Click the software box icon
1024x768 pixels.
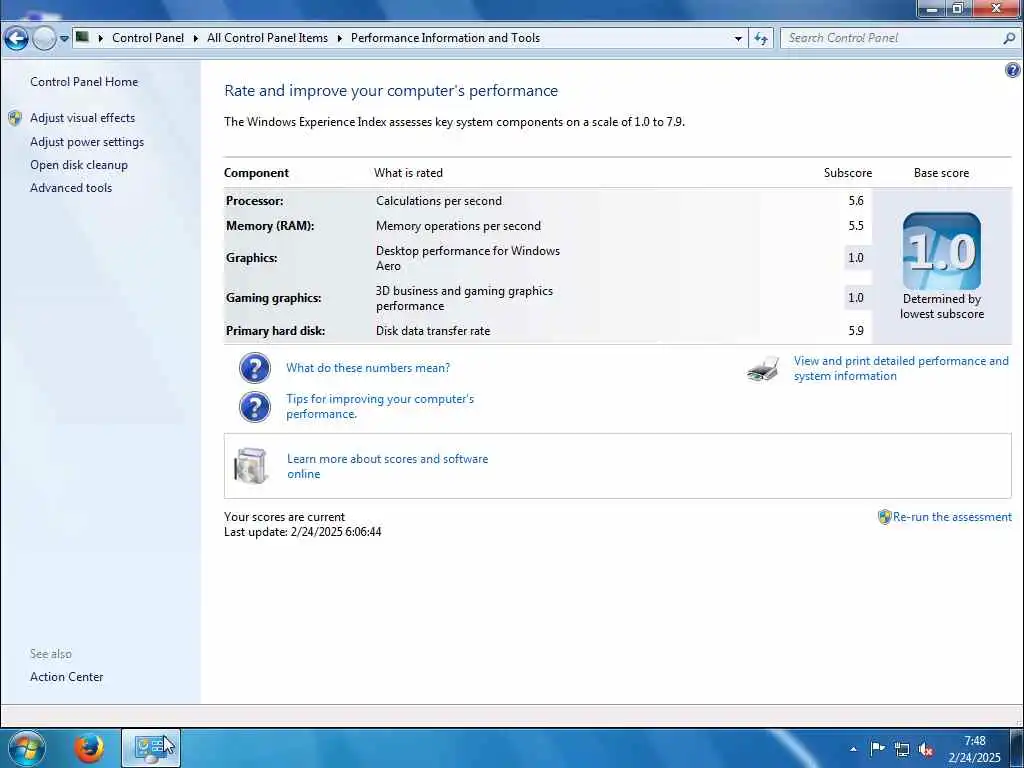tap(251, 466)
